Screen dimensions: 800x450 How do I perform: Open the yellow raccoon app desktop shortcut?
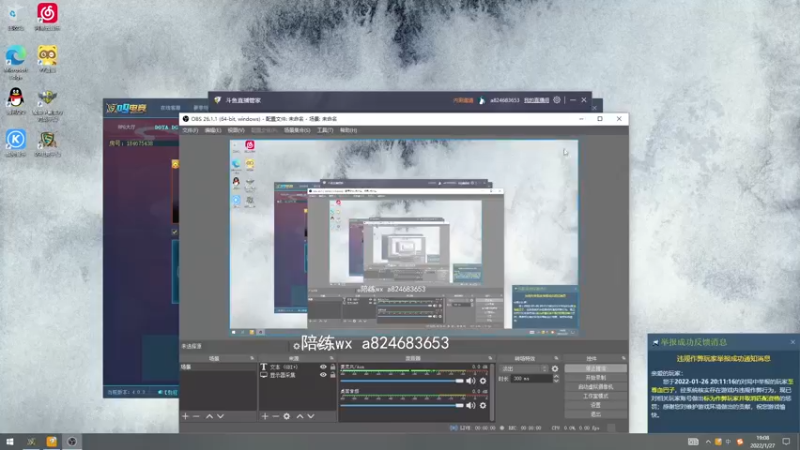tap(47, 59)
